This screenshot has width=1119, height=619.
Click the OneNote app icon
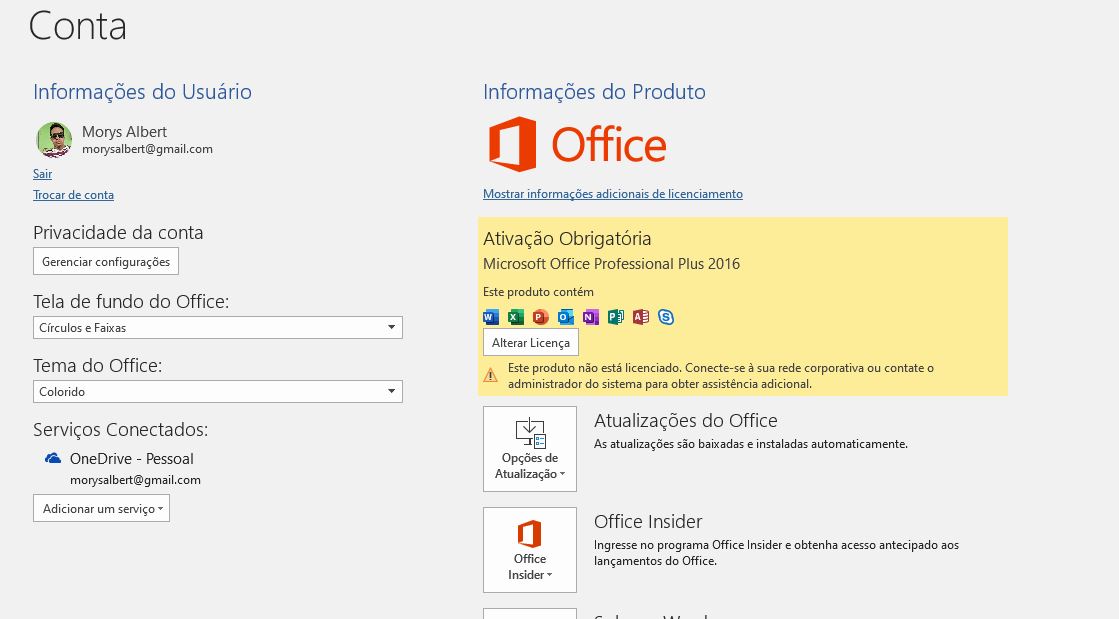[591, 317]
